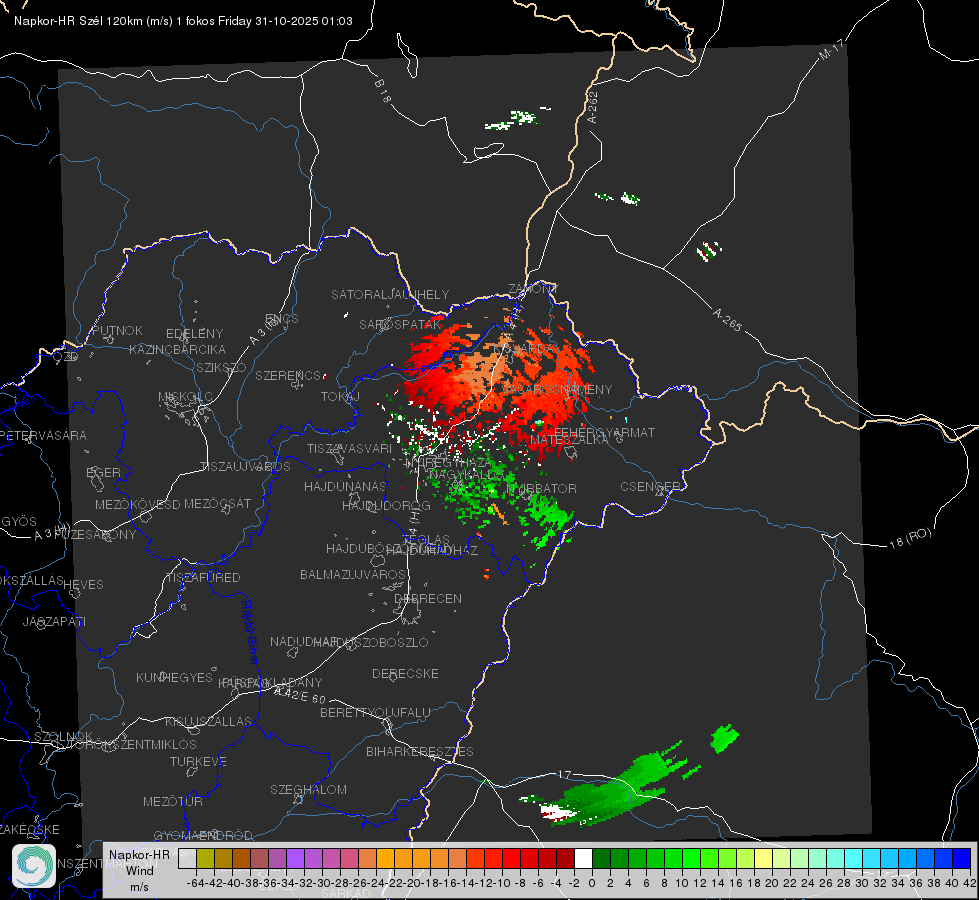Click the NYÍRBÁTOR label

541,488
